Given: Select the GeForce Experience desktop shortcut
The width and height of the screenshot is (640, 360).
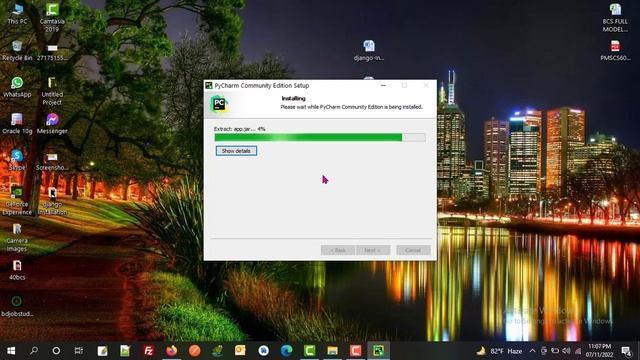Looking at the screenshot, I should [17, 200].
